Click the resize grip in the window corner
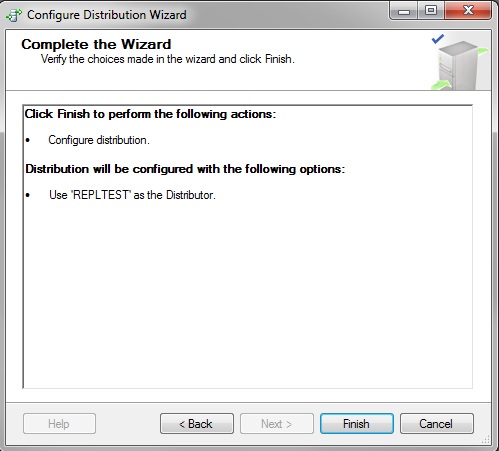This screenshot has height=451, width=499. tap(486, 440)
